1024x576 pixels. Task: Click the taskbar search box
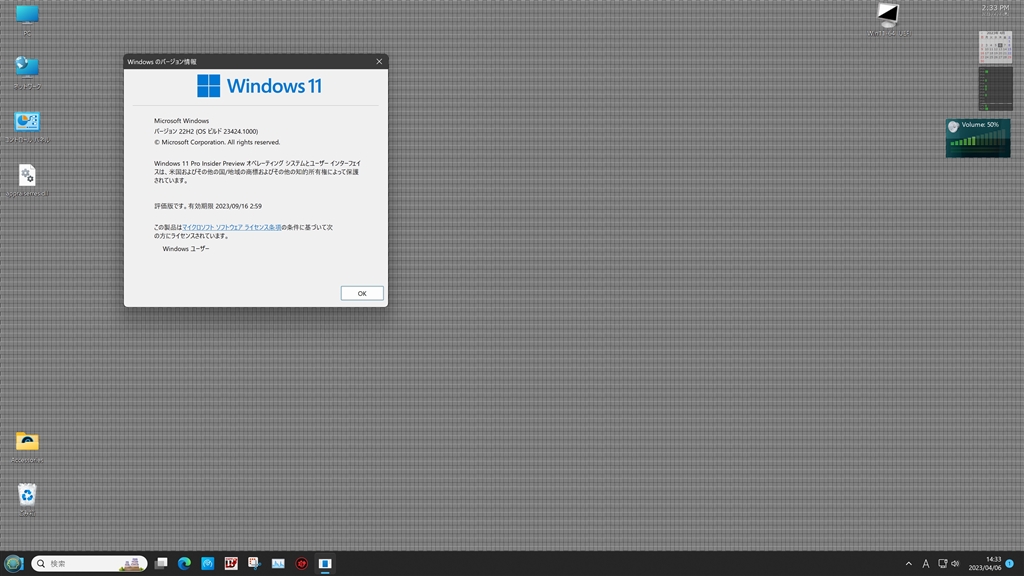pos(89,563)
